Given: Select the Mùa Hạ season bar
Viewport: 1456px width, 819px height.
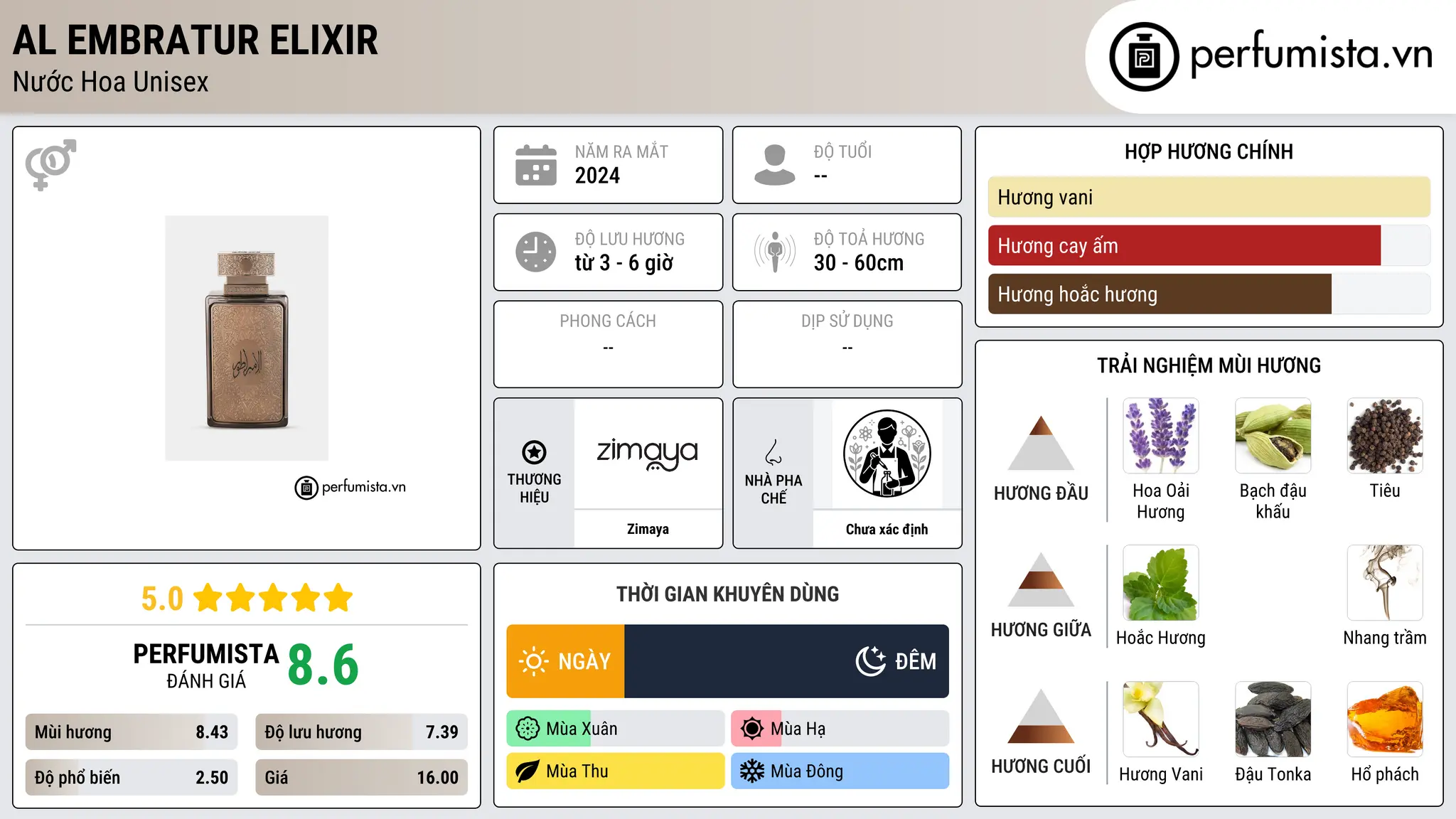Looking at the screenshot, I should [x=840, y=729].
